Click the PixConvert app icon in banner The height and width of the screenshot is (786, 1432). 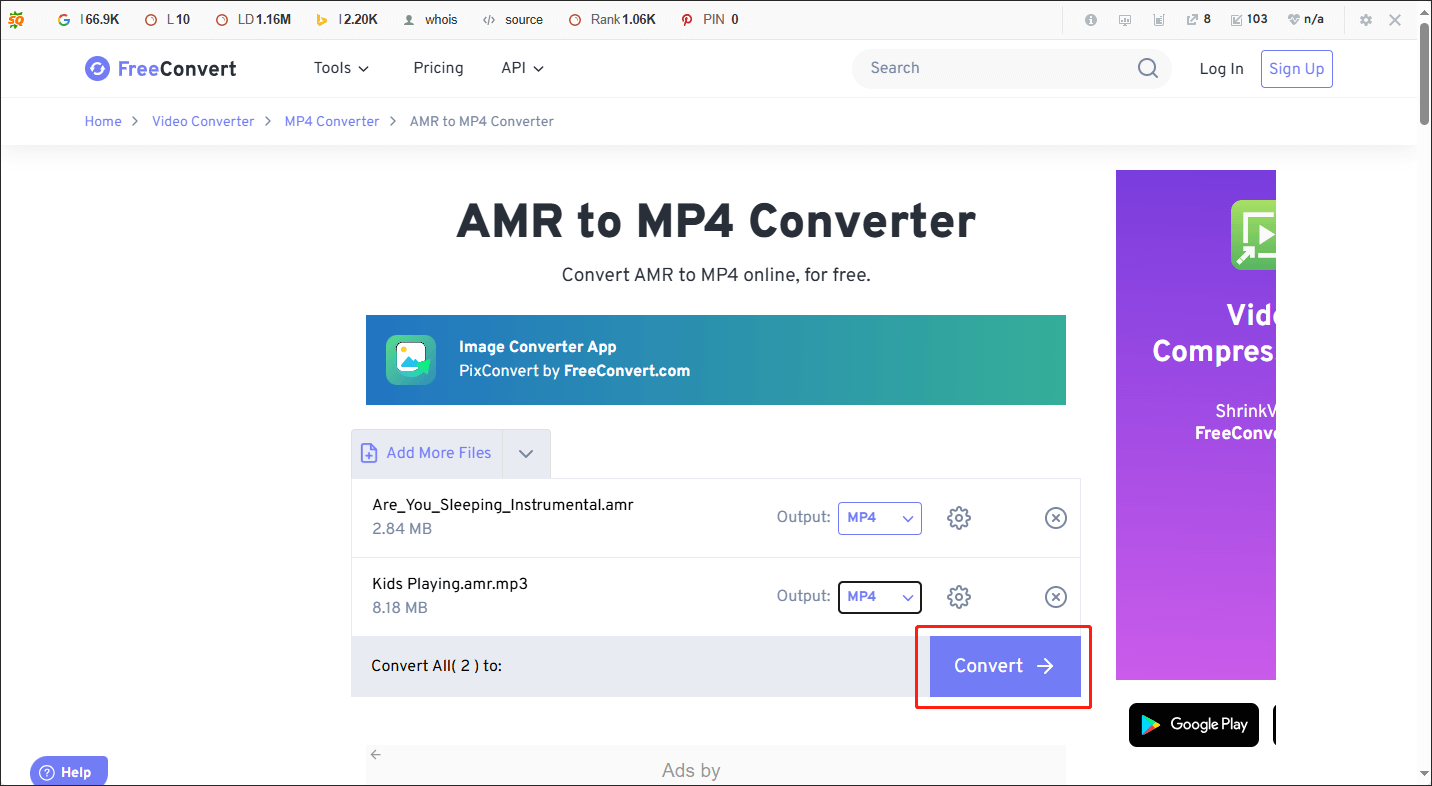(411, 360)
